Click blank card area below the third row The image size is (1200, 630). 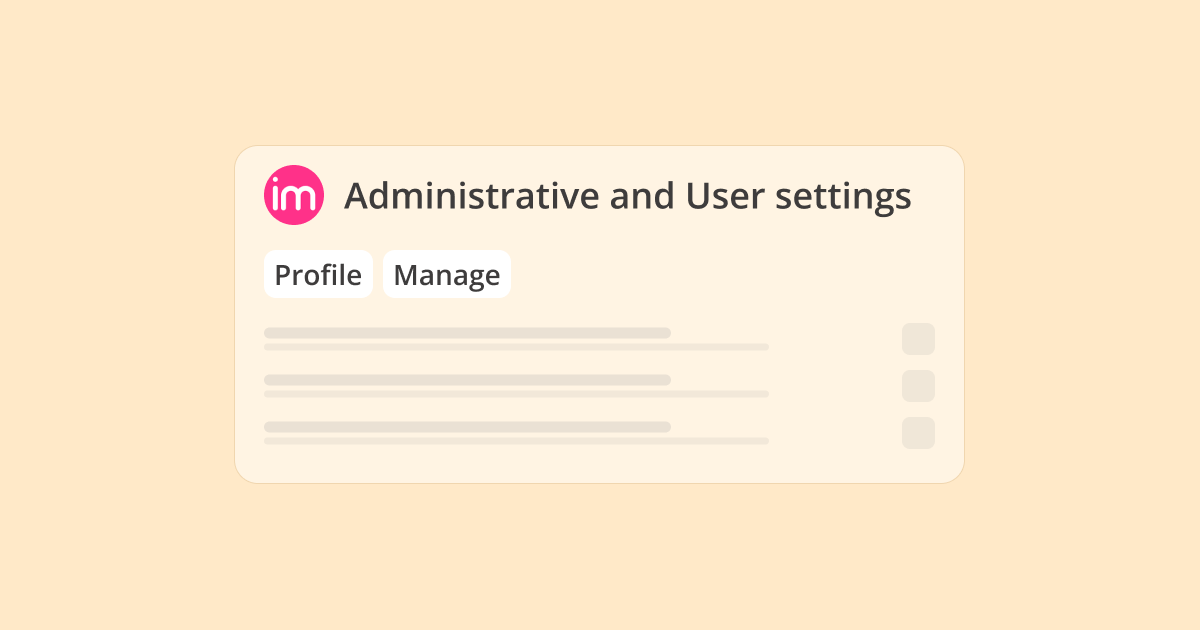(x=600, y=464)
